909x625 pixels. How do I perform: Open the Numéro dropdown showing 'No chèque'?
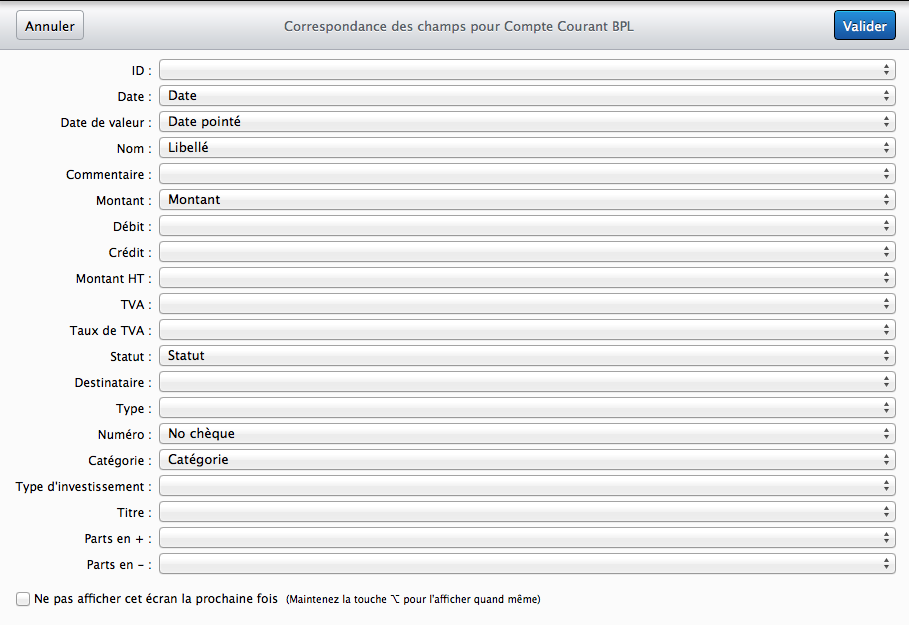[x=527, y=434]
